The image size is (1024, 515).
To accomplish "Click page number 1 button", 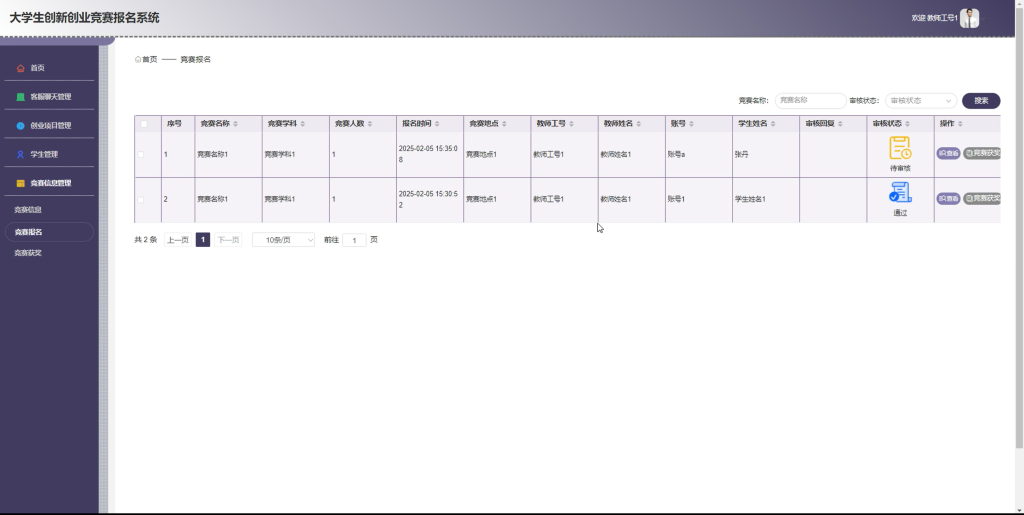I will pos(203,240).
